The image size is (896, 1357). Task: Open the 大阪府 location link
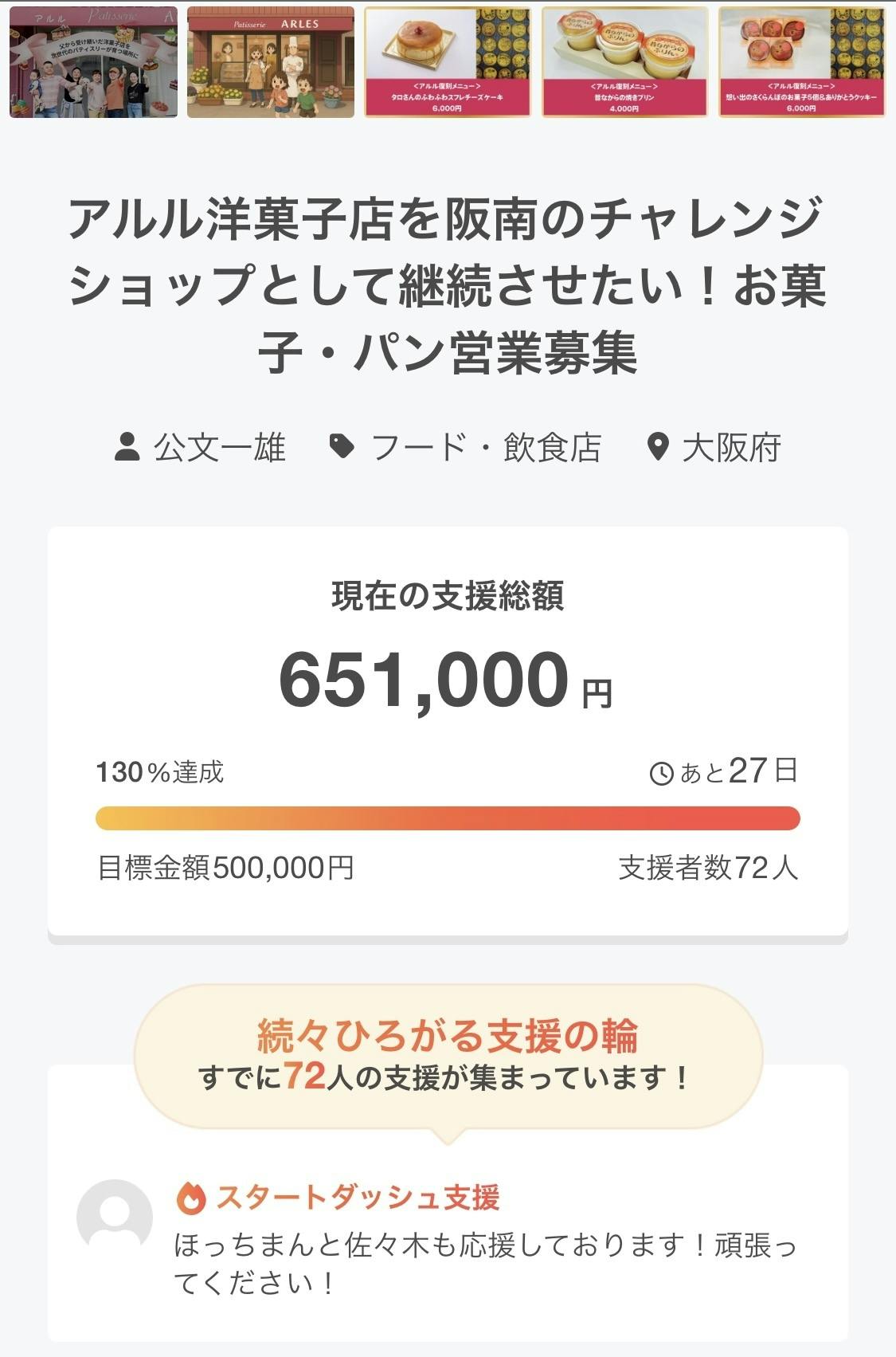tap(731, 448)
